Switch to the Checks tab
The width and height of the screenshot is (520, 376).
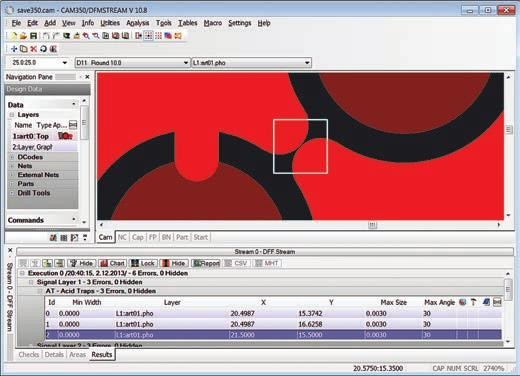[29, 355]
